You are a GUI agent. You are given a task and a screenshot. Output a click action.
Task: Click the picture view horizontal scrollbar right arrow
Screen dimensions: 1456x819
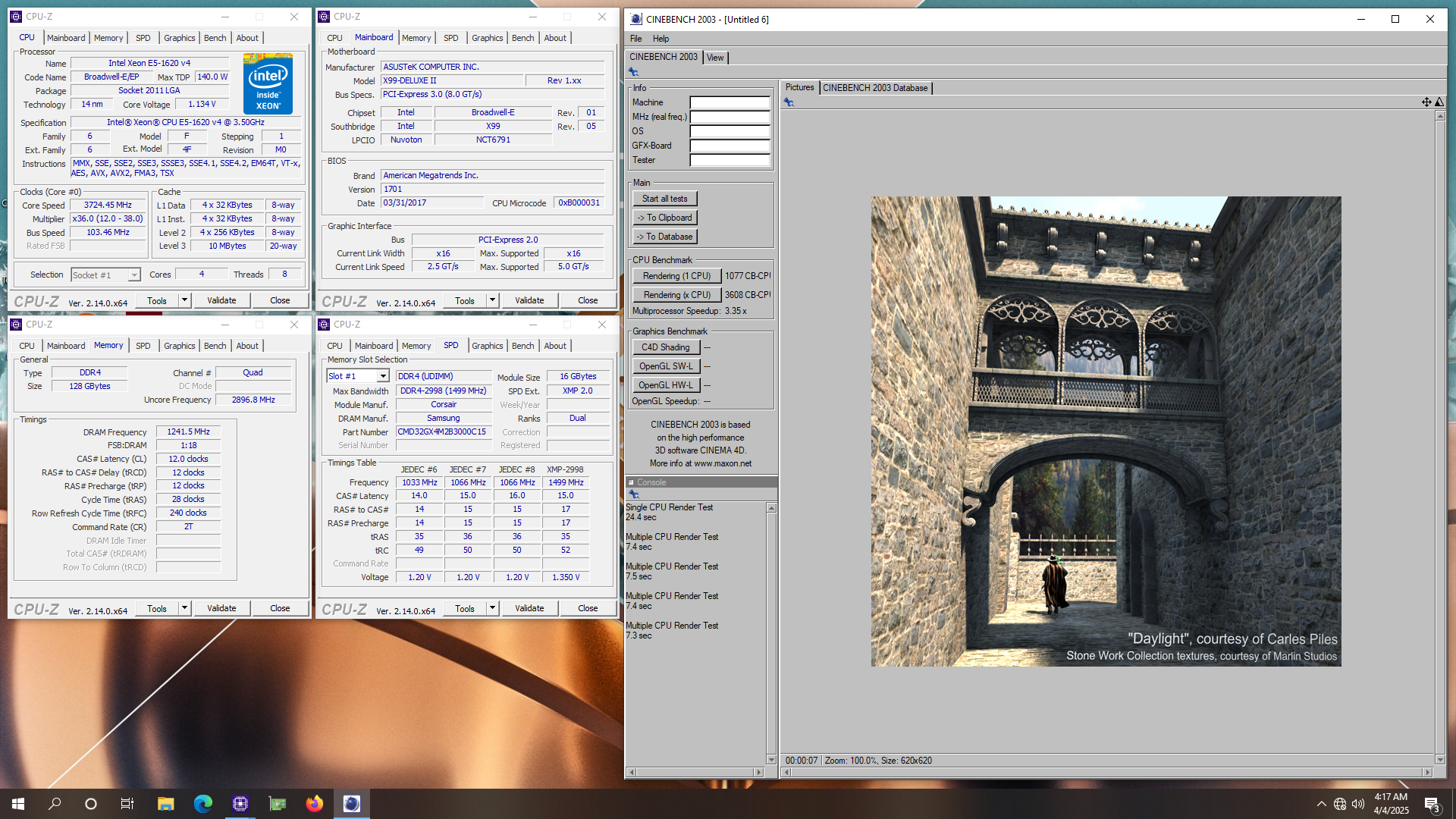pyautogui.click(x=1427, y=772)
